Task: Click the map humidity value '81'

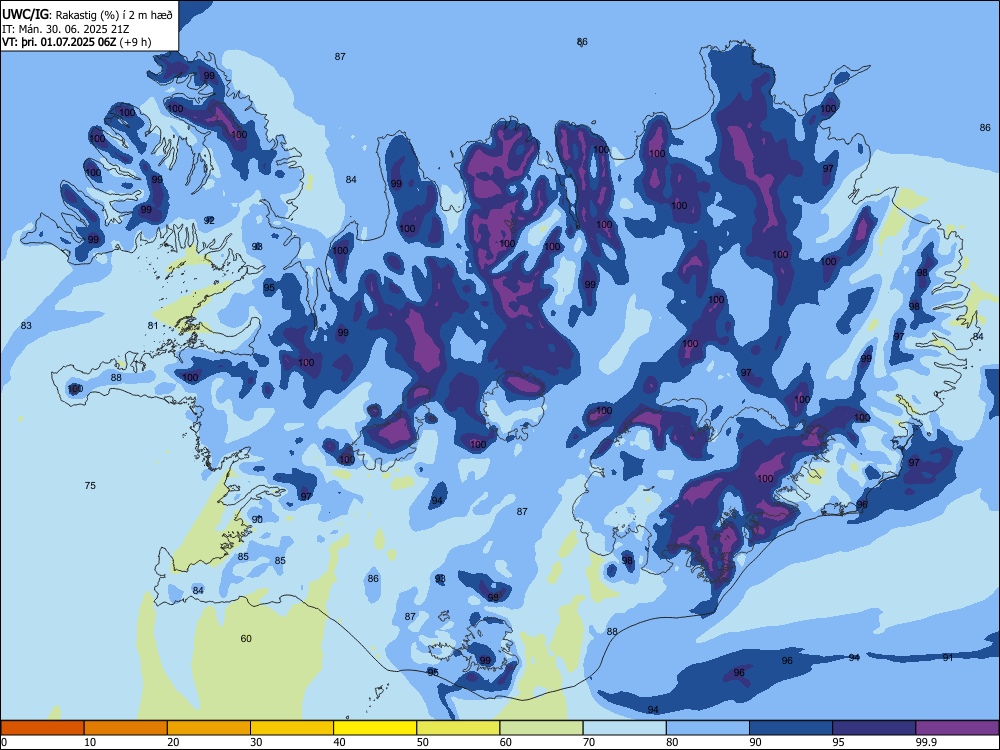Action: [153, 326]
